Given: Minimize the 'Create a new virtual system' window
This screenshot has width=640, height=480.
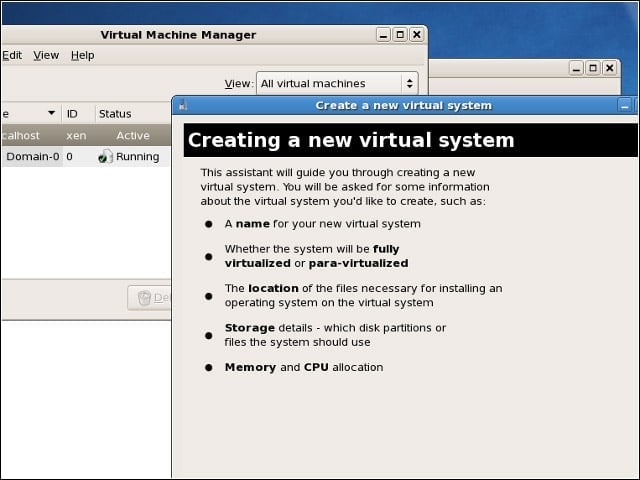Looking at the screenshot, I should (x=624, y=106).
